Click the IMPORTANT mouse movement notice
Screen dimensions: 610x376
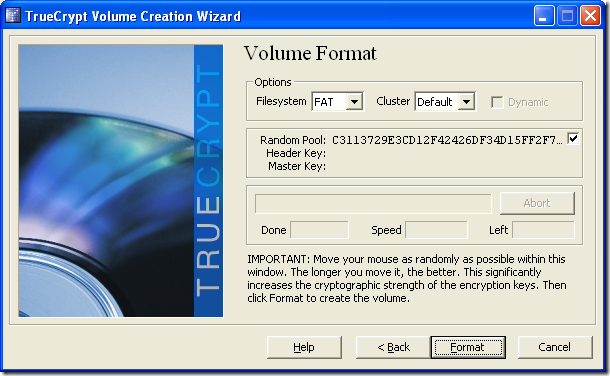point(407,278)
